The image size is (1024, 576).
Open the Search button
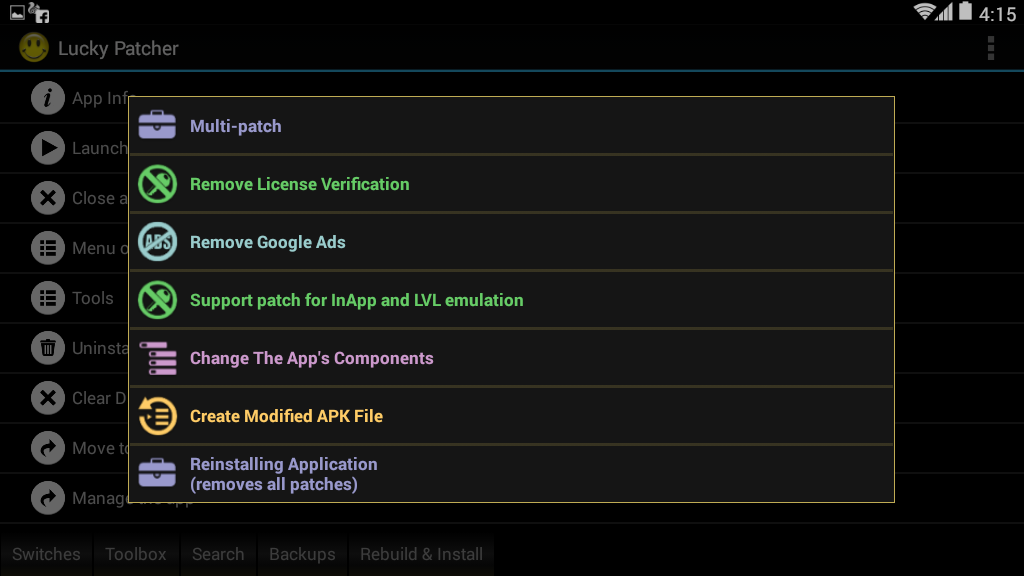click(218, 554)
